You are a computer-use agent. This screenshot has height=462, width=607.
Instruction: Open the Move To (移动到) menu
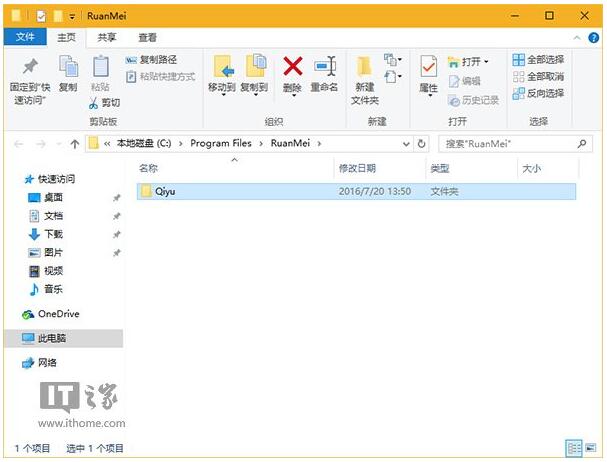pyautogui.click(x=222, y=75)
